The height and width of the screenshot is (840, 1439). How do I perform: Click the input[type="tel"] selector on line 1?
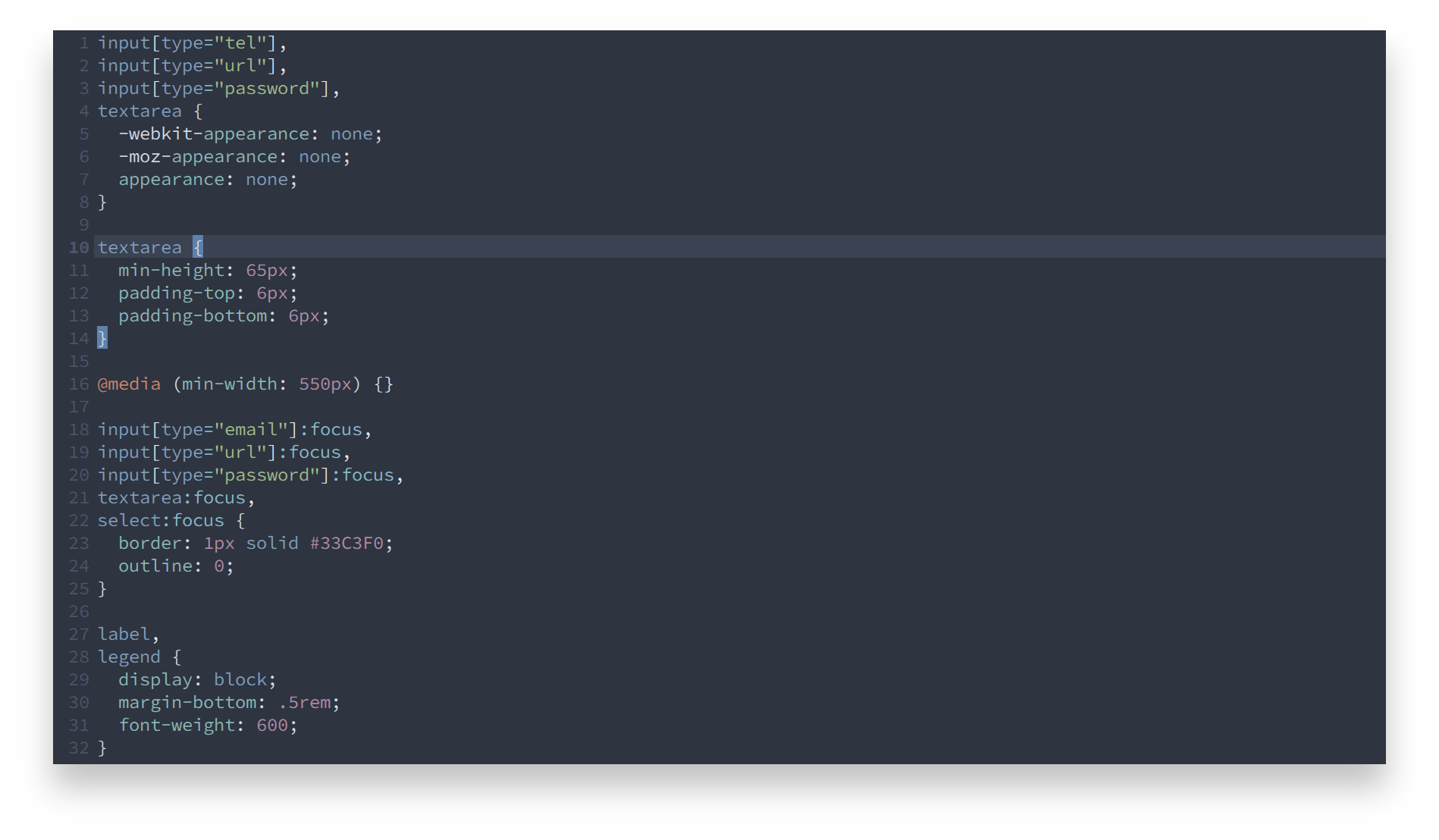tap(187, 43)
